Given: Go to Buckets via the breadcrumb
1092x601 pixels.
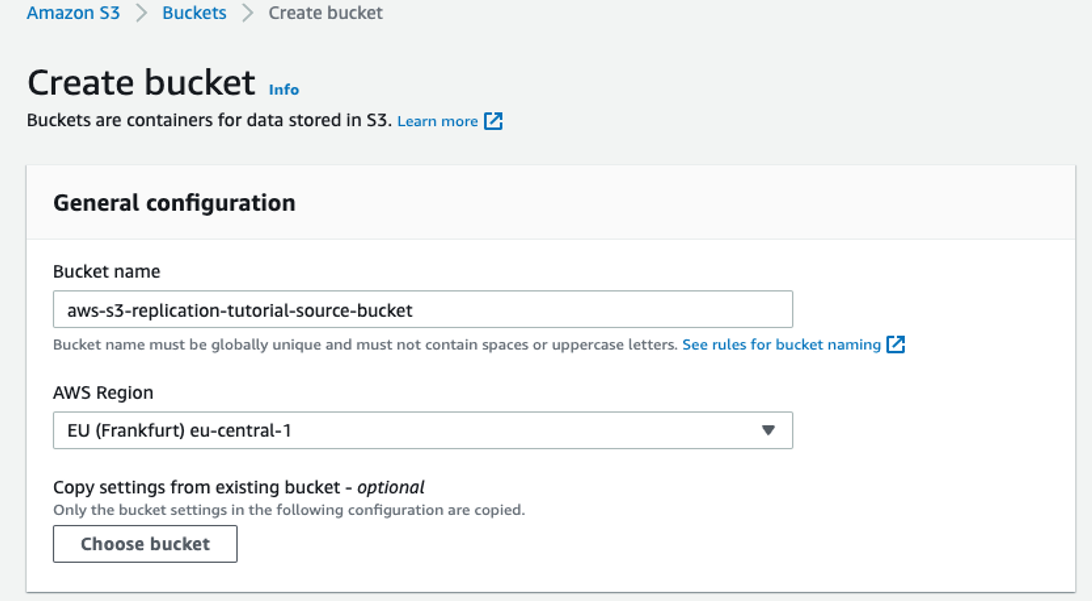Looking at the screenshot, I should click(194, 13).
